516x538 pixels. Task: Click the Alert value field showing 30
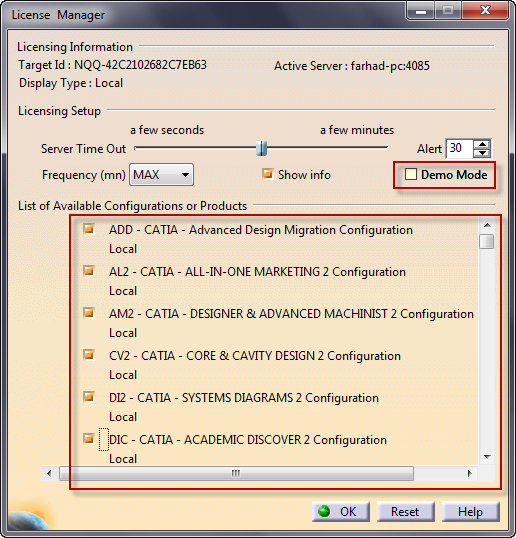coord(460,149)
